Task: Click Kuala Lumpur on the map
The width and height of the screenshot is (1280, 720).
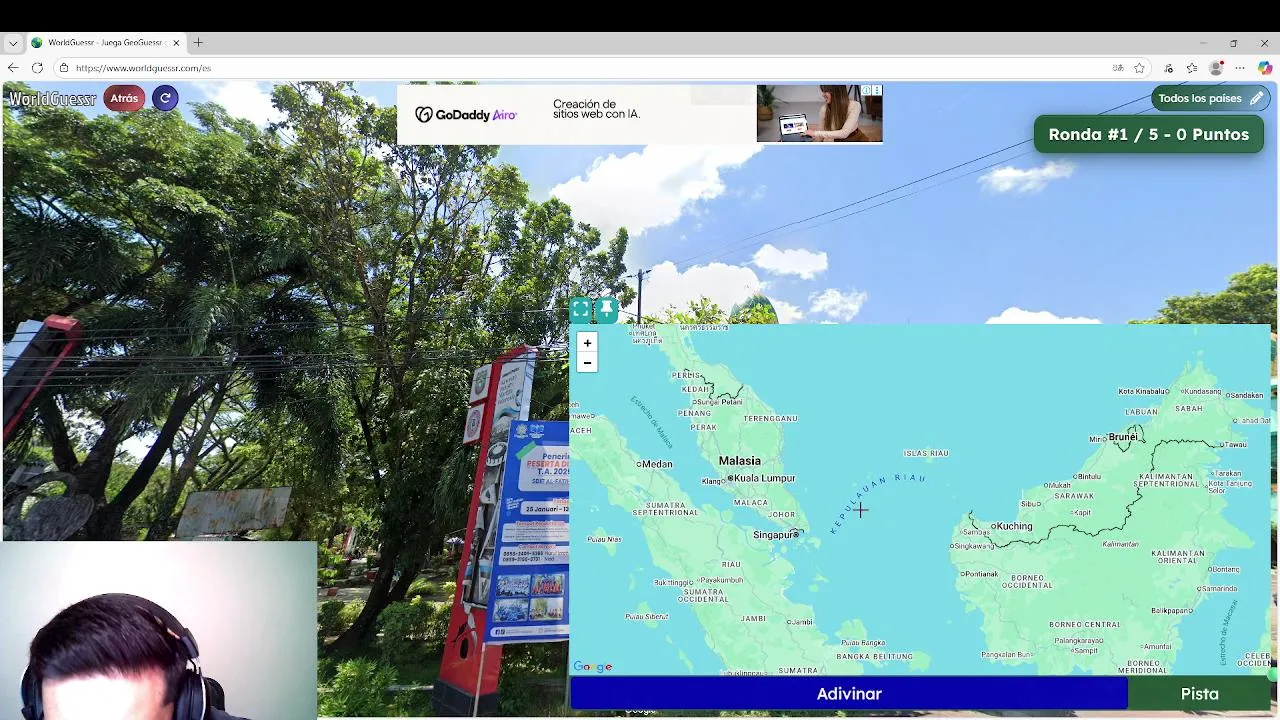Action: pos(764,478)
